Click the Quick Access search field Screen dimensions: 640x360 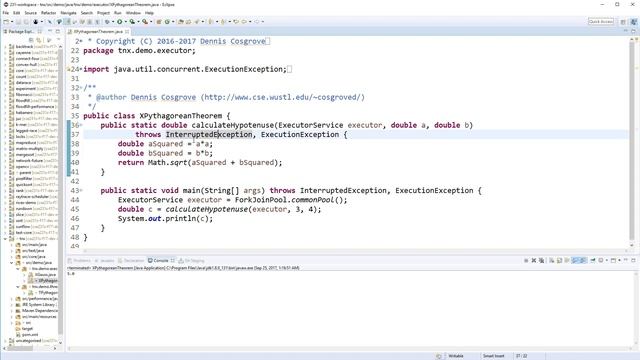click(601, 22)
